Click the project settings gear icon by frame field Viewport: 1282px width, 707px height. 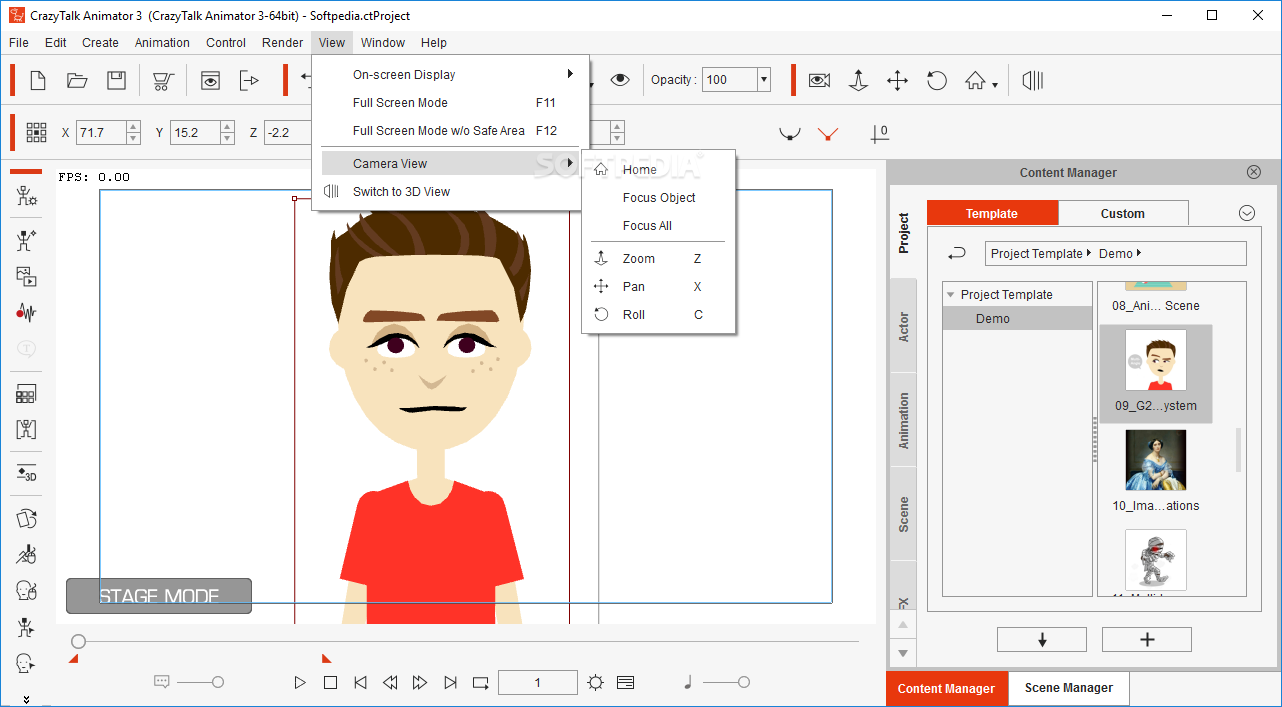tap(596, 683)
